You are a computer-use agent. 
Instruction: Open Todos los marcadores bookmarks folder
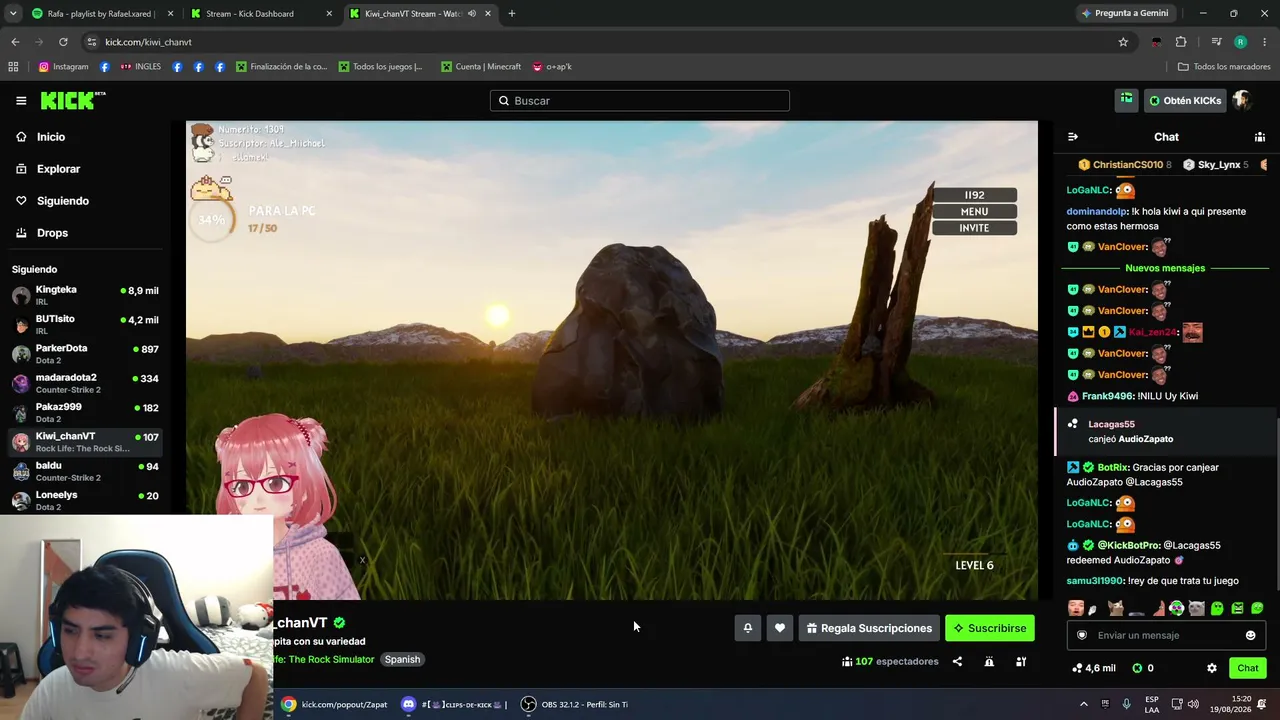pos(1223,67)
